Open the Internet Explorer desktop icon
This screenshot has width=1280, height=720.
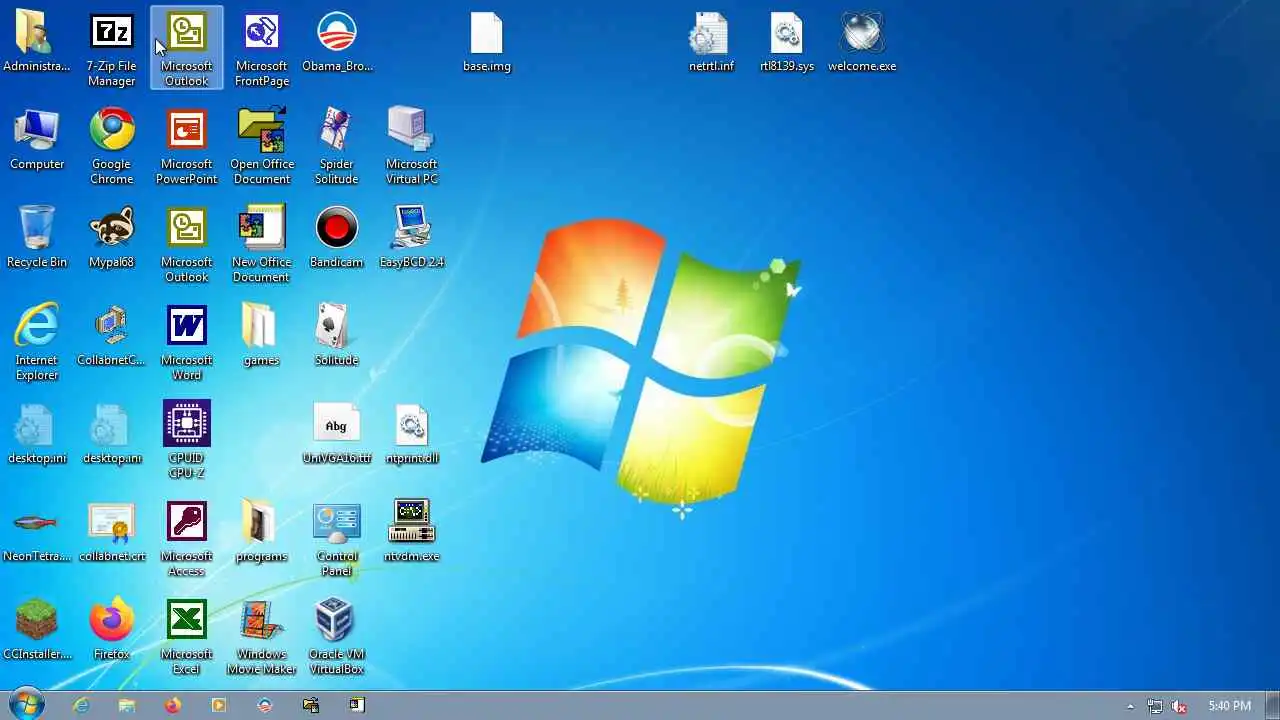37,343
